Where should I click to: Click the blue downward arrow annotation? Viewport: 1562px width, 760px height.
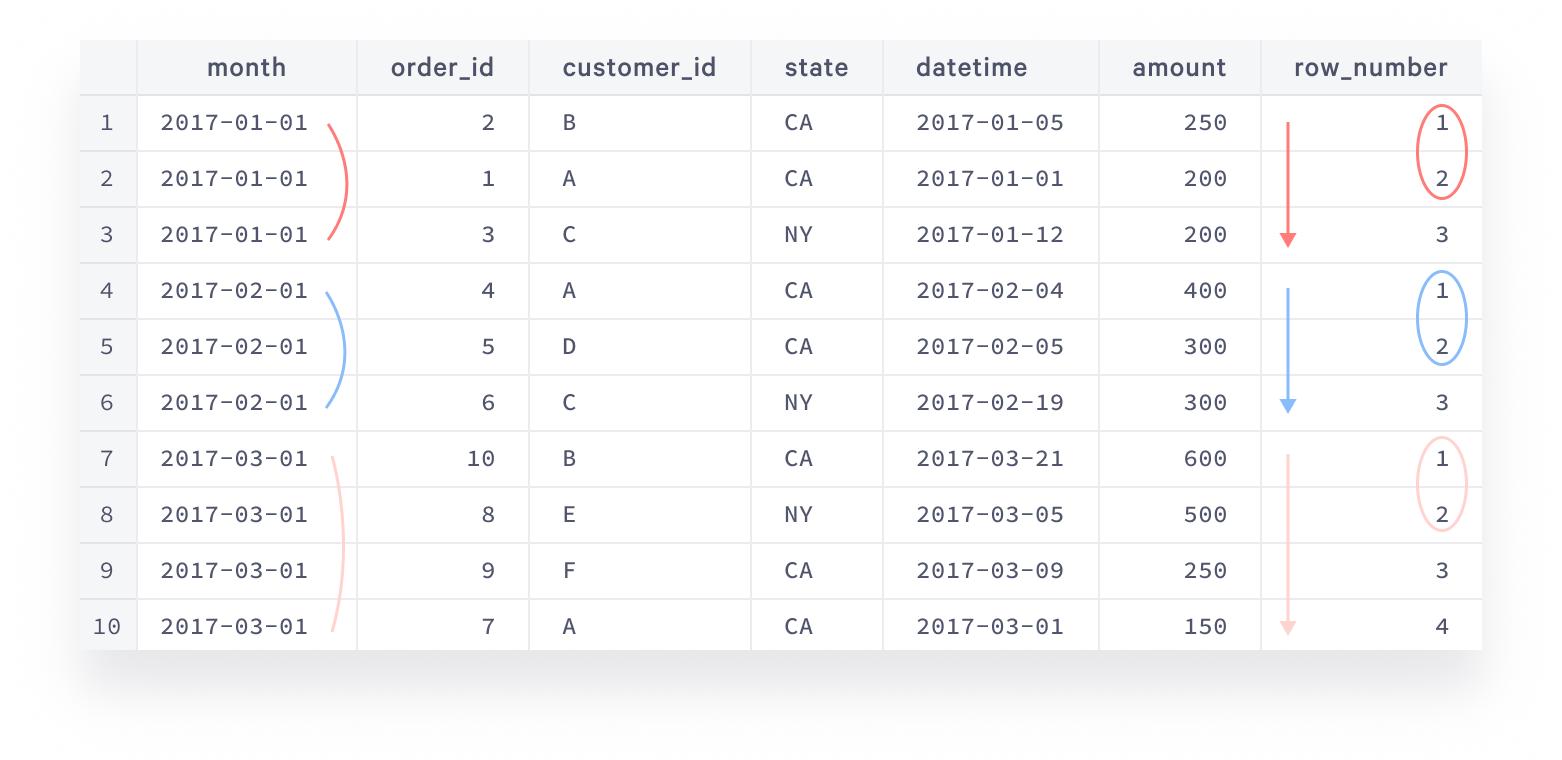pos(1288,351)
